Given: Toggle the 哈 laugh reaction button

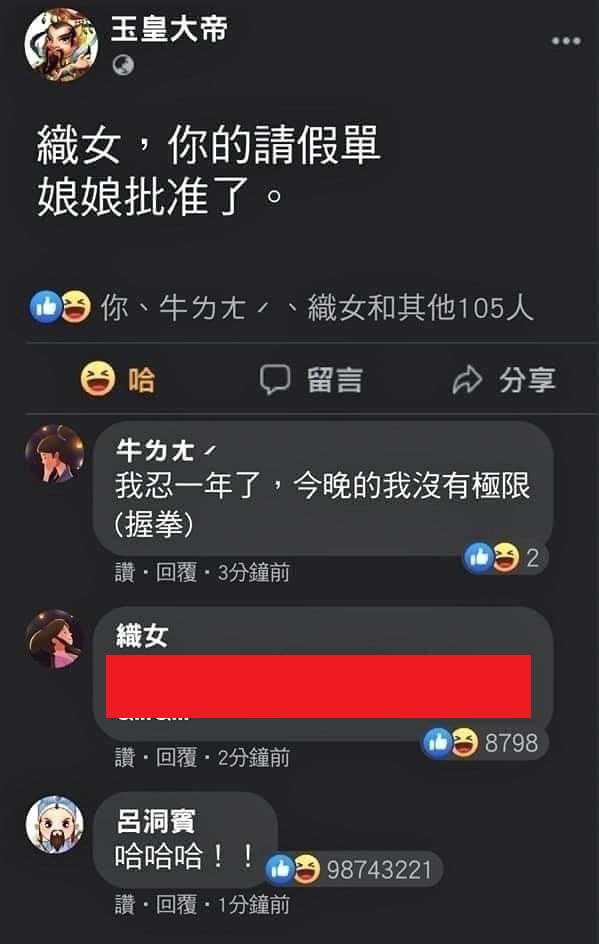Looking at the screenshot, I should tap(118, 379).
